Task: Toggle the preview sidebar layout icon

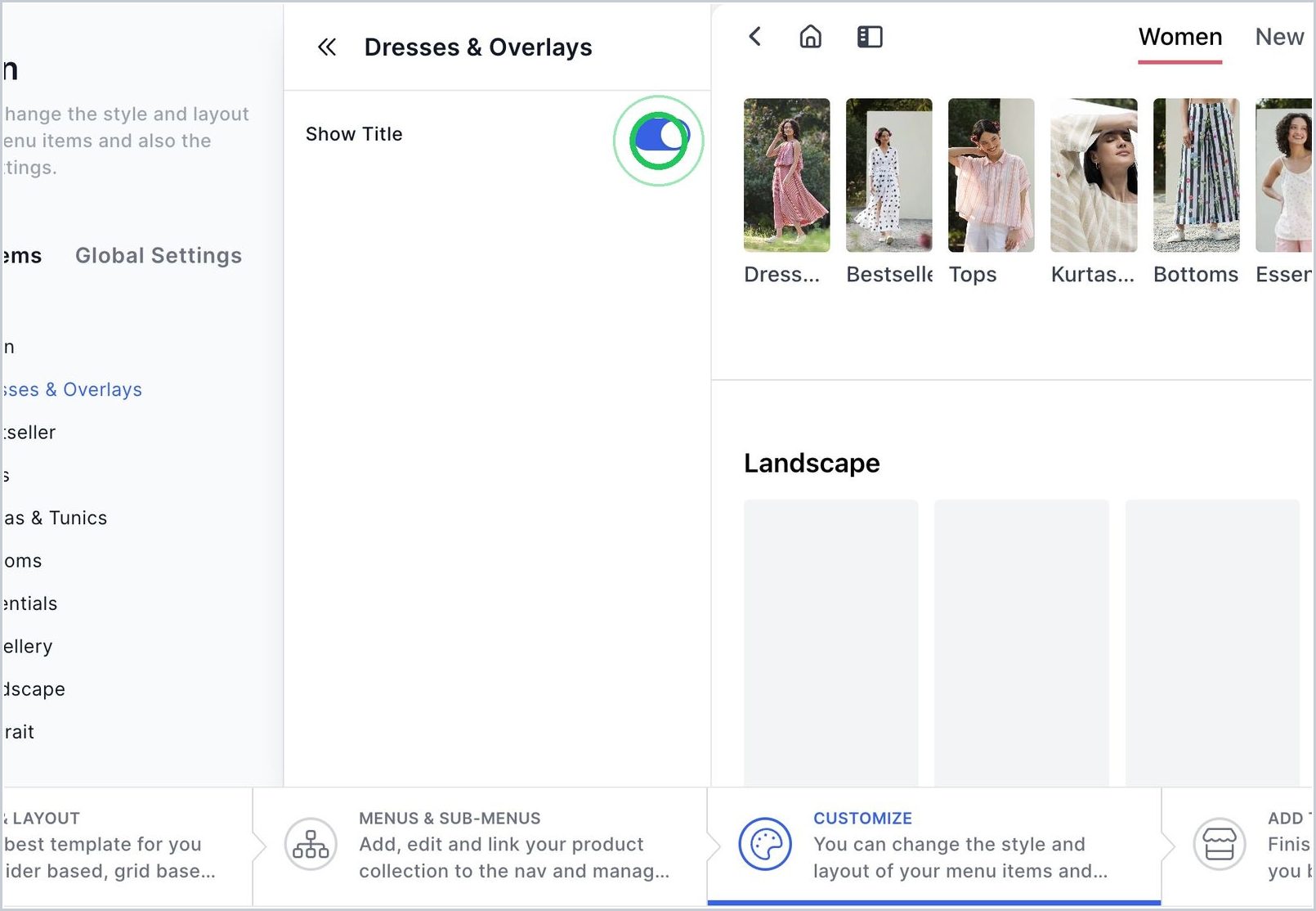Action: click(870, 37)
